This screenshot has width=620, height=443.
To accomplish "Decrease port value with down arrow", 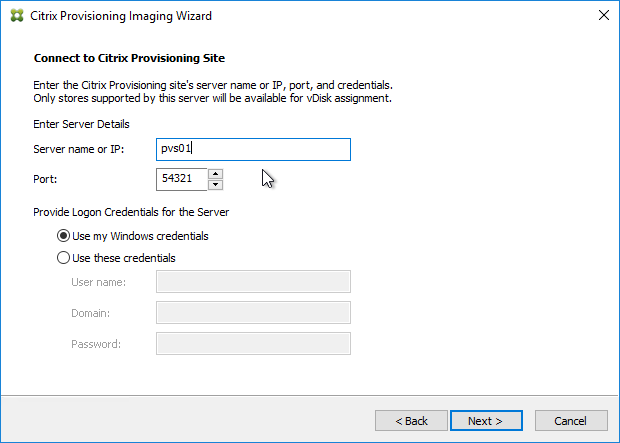I will point(215,185).
